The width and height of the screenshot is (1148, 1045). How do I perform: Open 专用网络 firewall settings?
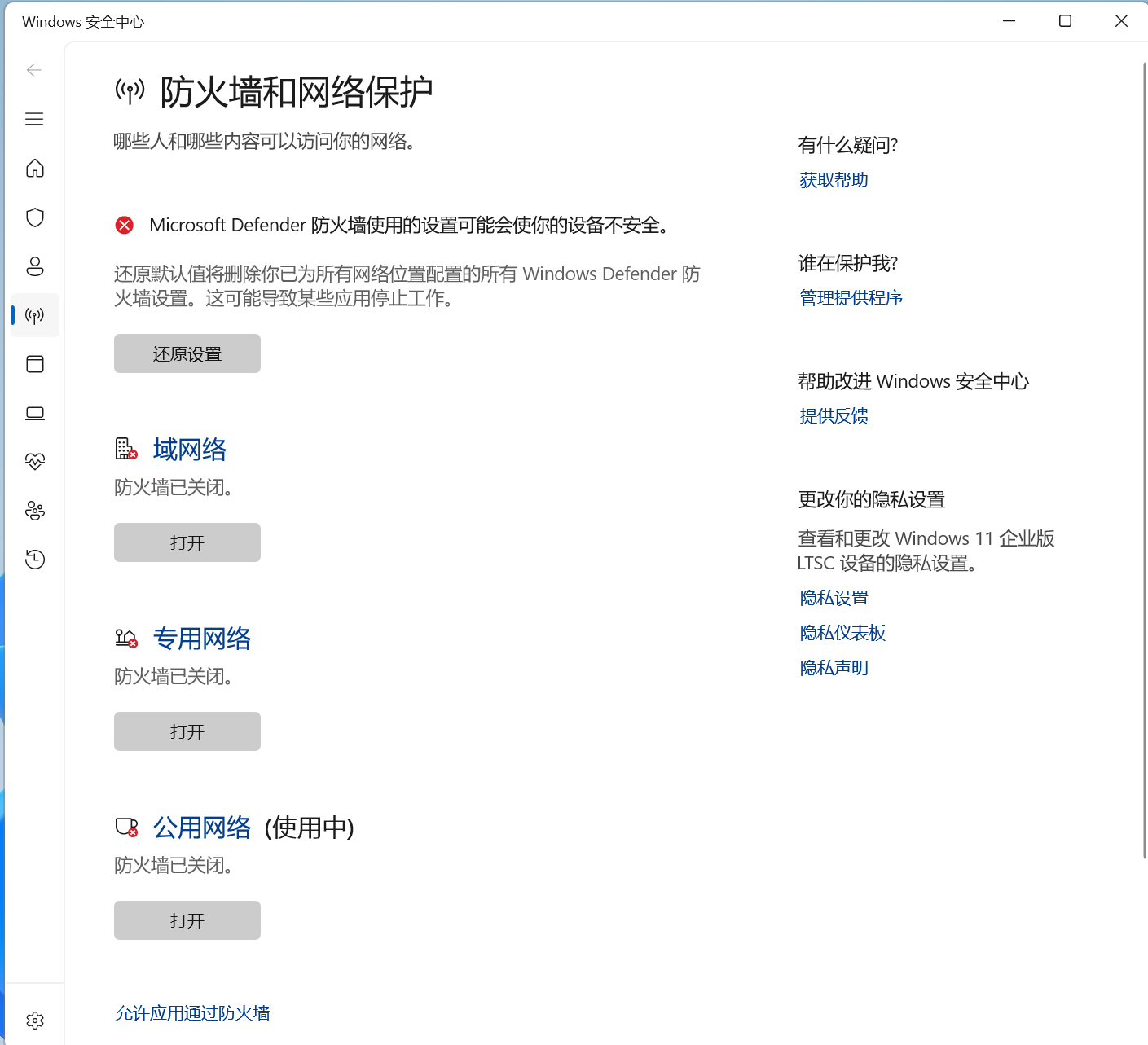pyautogui.click(x=203, y=639)
